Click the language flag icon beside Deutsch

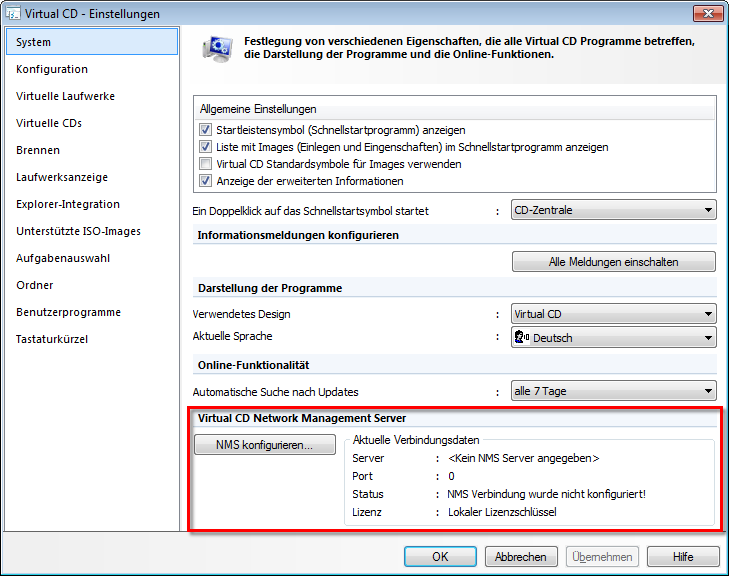pos(522,337)
